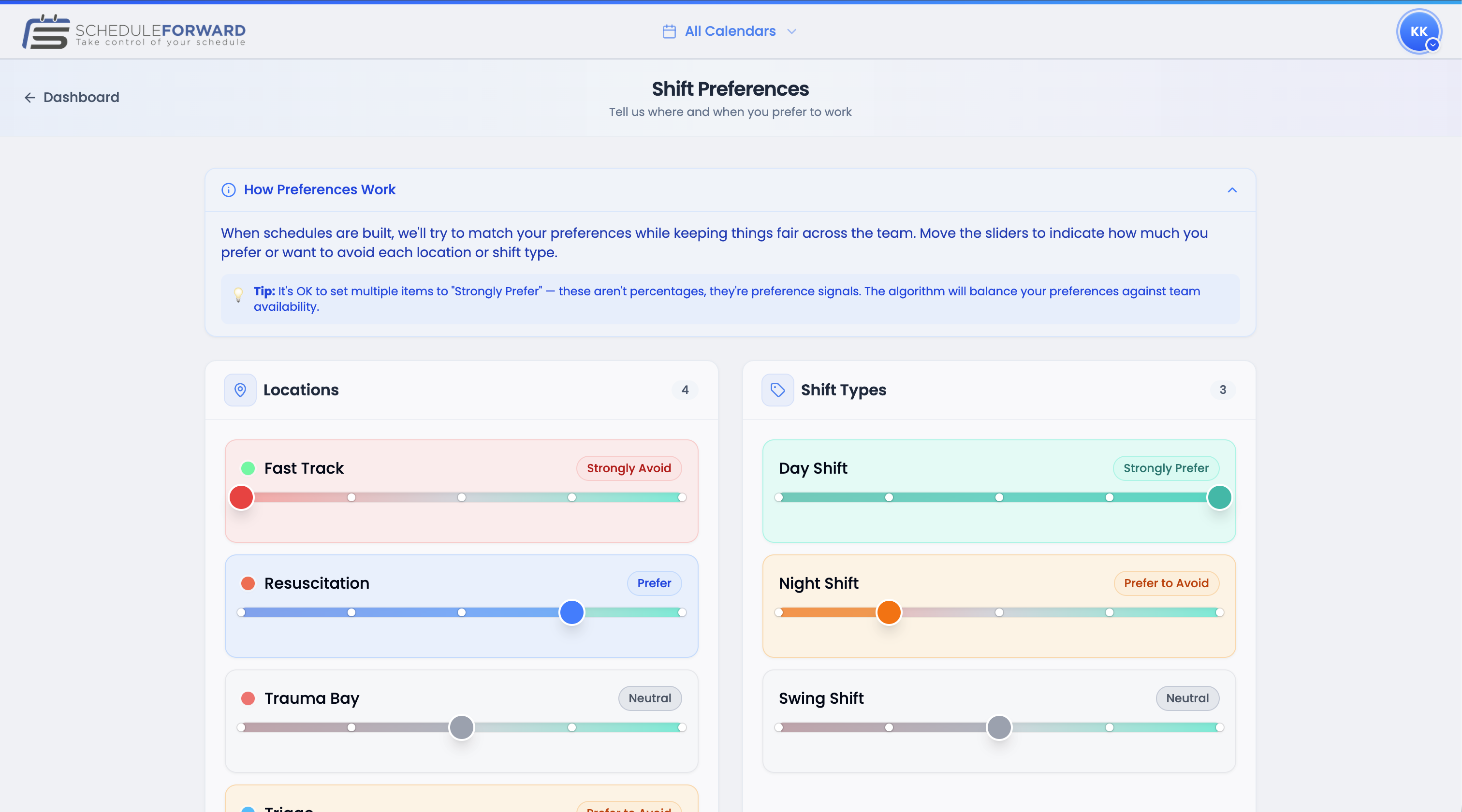Collapse the How Preferences Work panel
Screen dimensions: 1462x812
pyautogui.click(x=1231, y=190)
